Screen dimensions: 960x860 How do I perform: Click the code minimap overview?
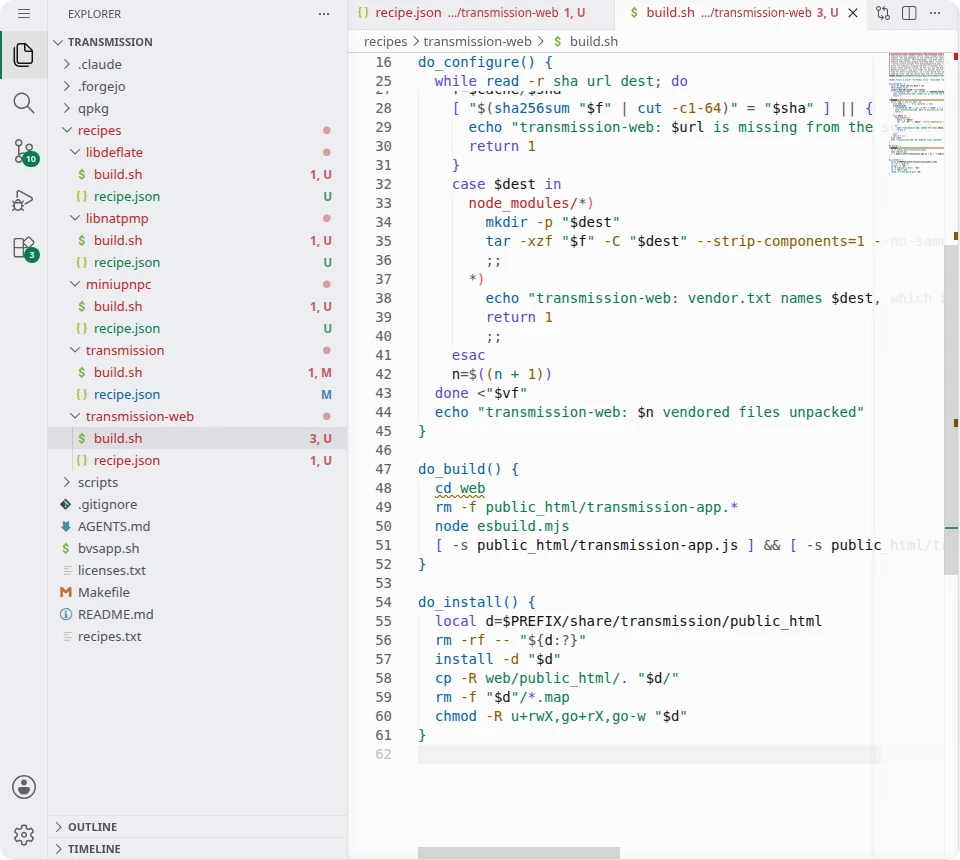(917, 113)
